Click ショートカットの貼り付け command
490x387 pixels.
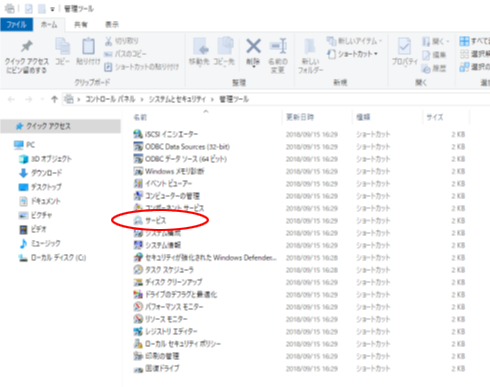coord(142,67)
